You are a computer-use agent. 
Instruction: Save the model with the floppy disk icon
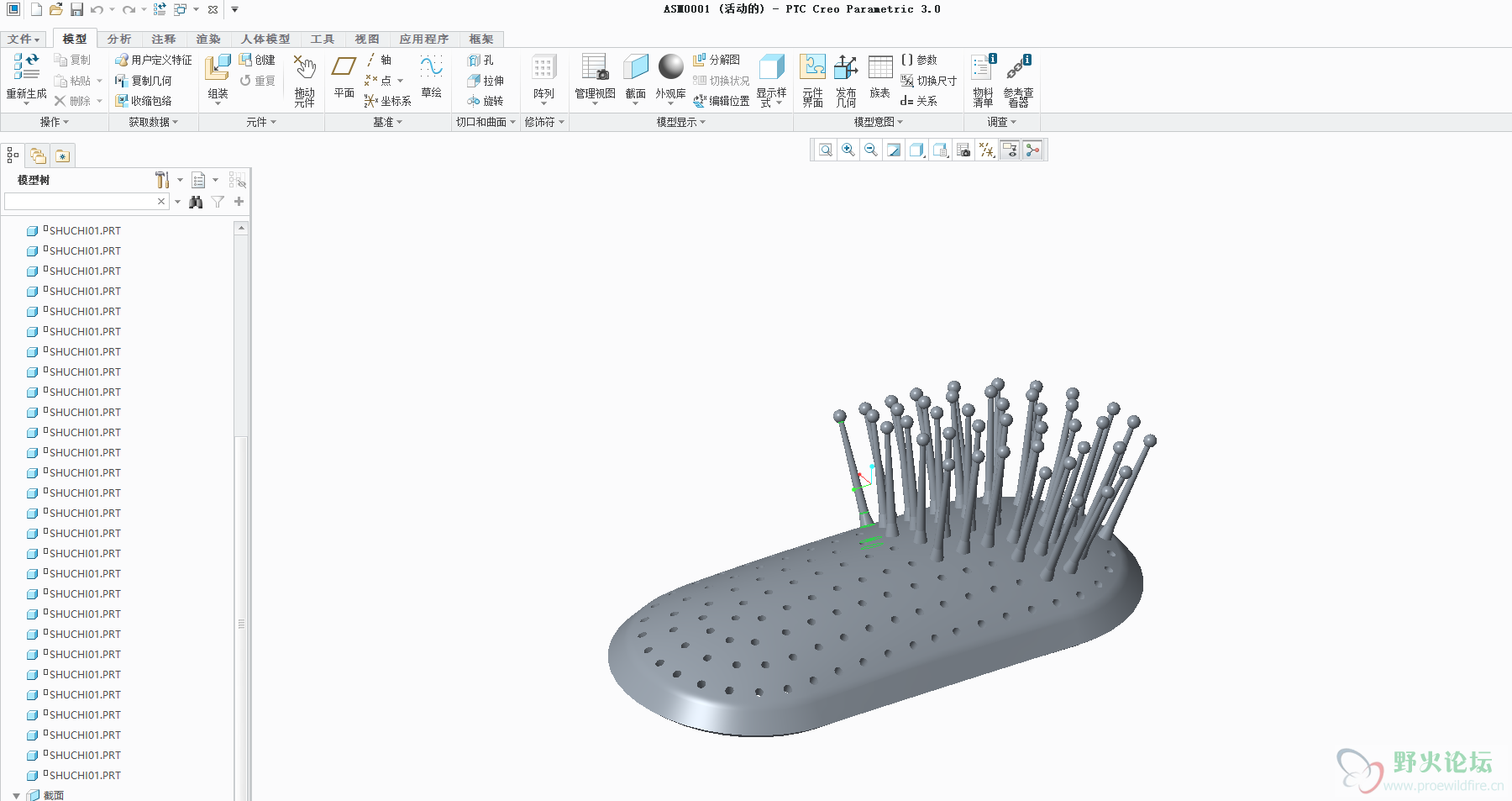point(76,9)
